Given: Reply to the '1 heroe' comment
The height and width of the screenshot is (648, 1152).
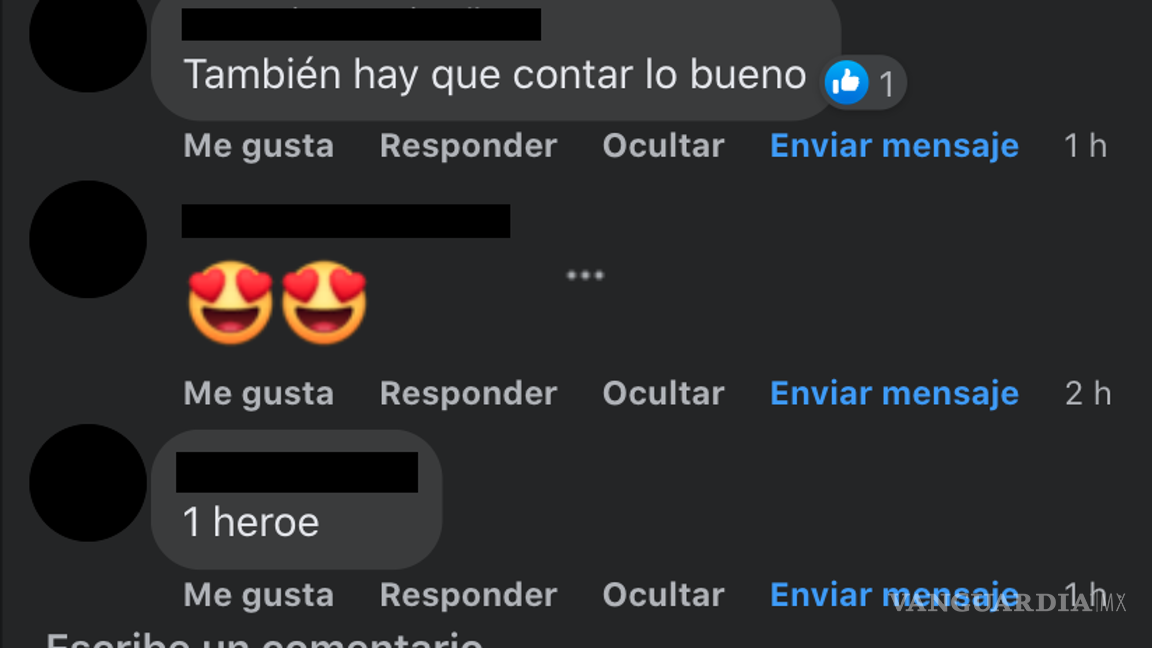Looking at the screenshot, I should 468,594.
